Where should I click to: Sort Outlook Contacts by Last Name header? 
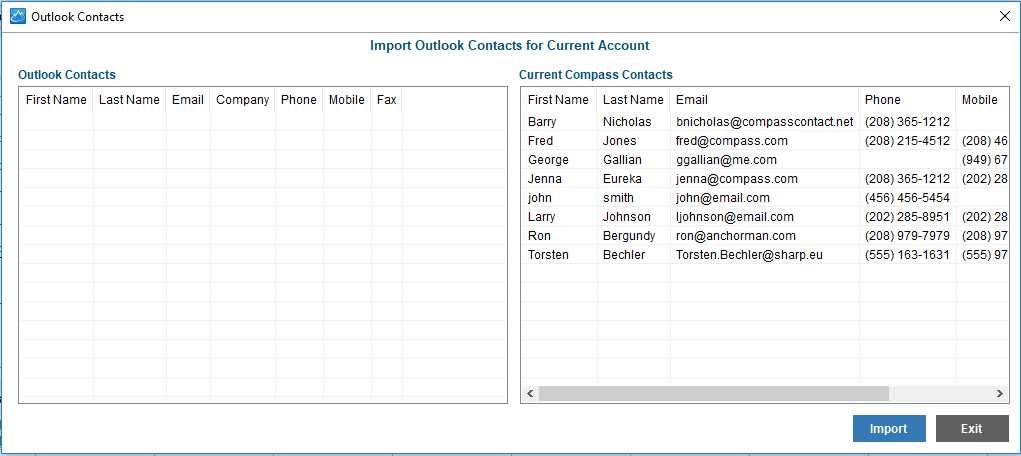tap(129, 100)
